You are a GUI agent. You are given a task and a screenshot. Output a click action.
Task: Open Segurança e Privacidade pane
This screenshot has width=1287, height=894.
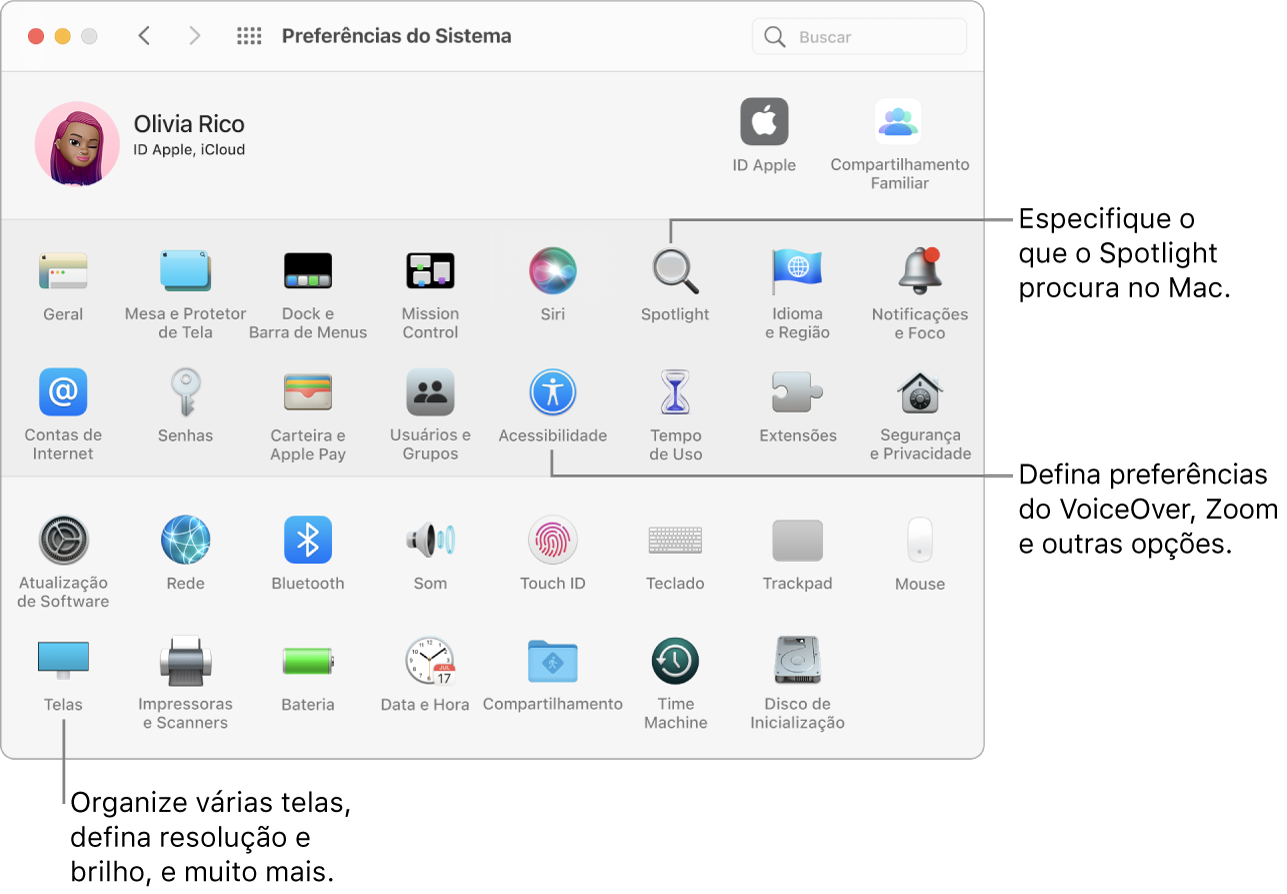click(920, 392)
